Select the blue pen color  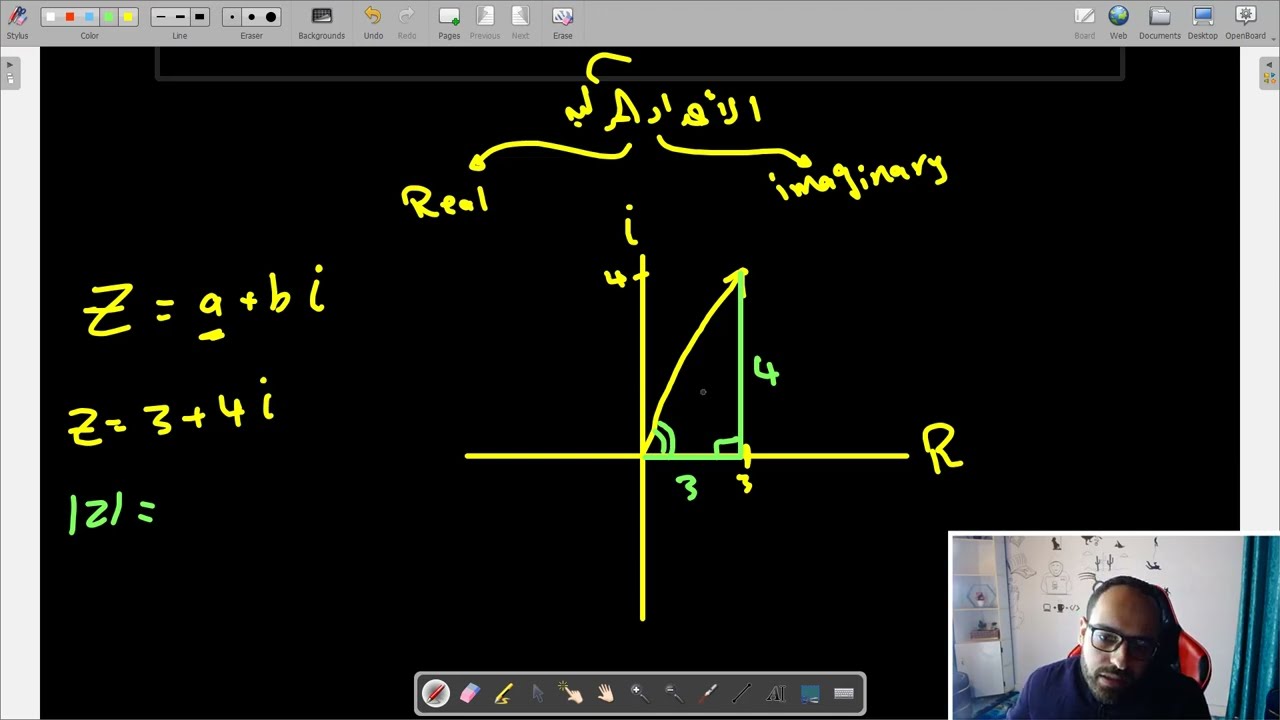click(x=90, y=17)
